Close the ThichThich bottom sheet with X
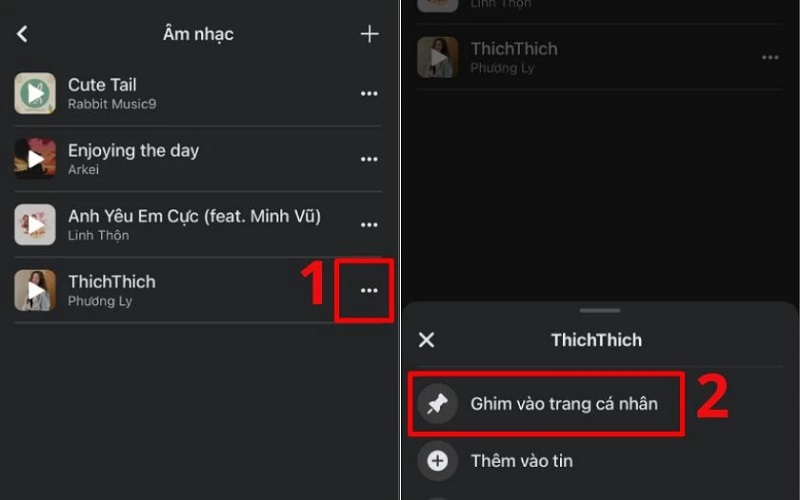 pyautogui.click(x=426, y=340)
